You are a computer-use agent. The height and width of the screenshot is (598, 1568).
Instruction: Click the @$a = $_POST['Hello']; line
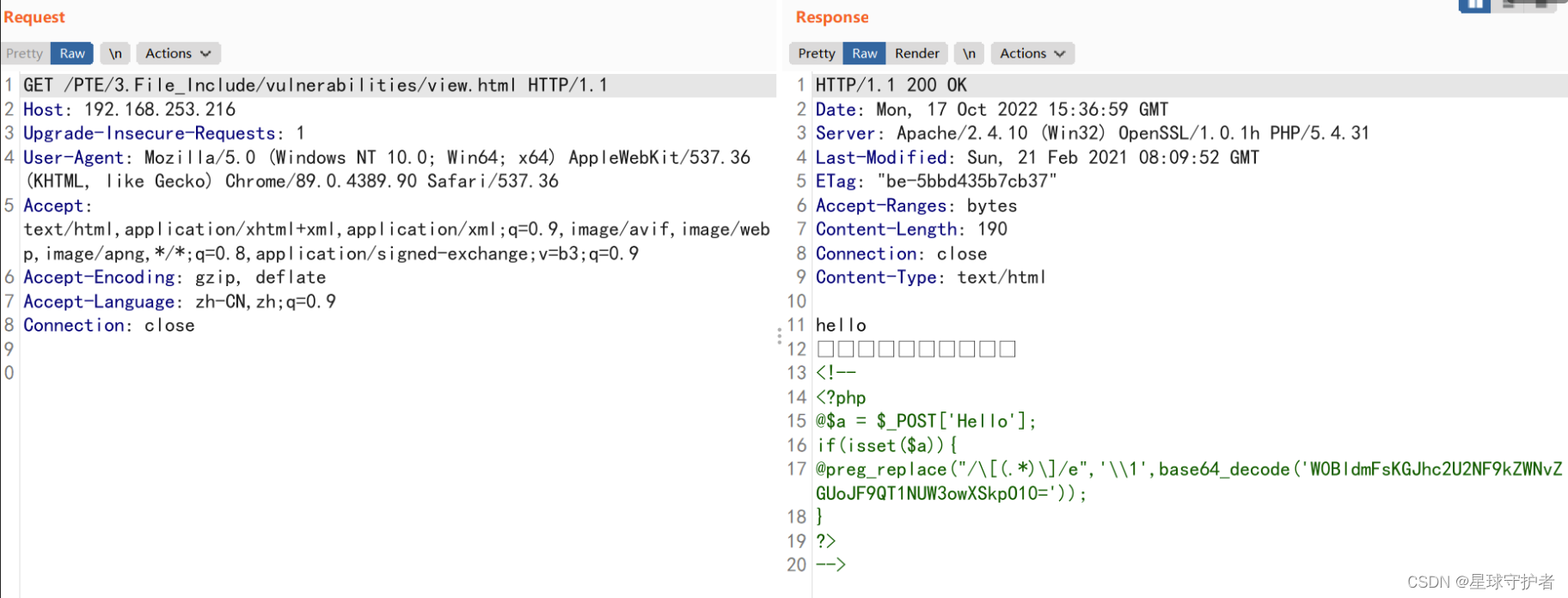[926, 421]
